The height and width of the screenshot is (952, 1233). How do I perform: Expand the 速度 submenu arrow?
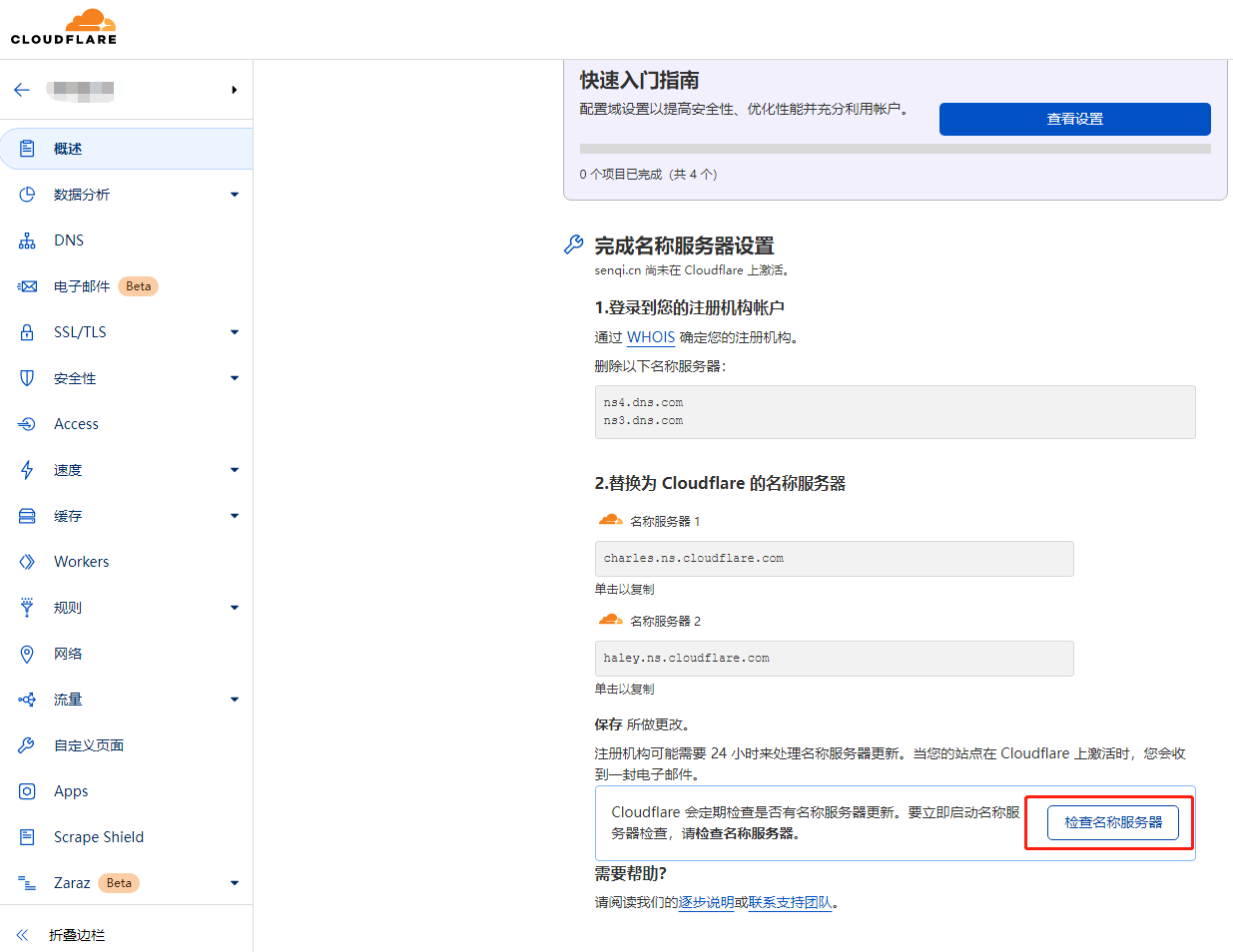(235, 470)
